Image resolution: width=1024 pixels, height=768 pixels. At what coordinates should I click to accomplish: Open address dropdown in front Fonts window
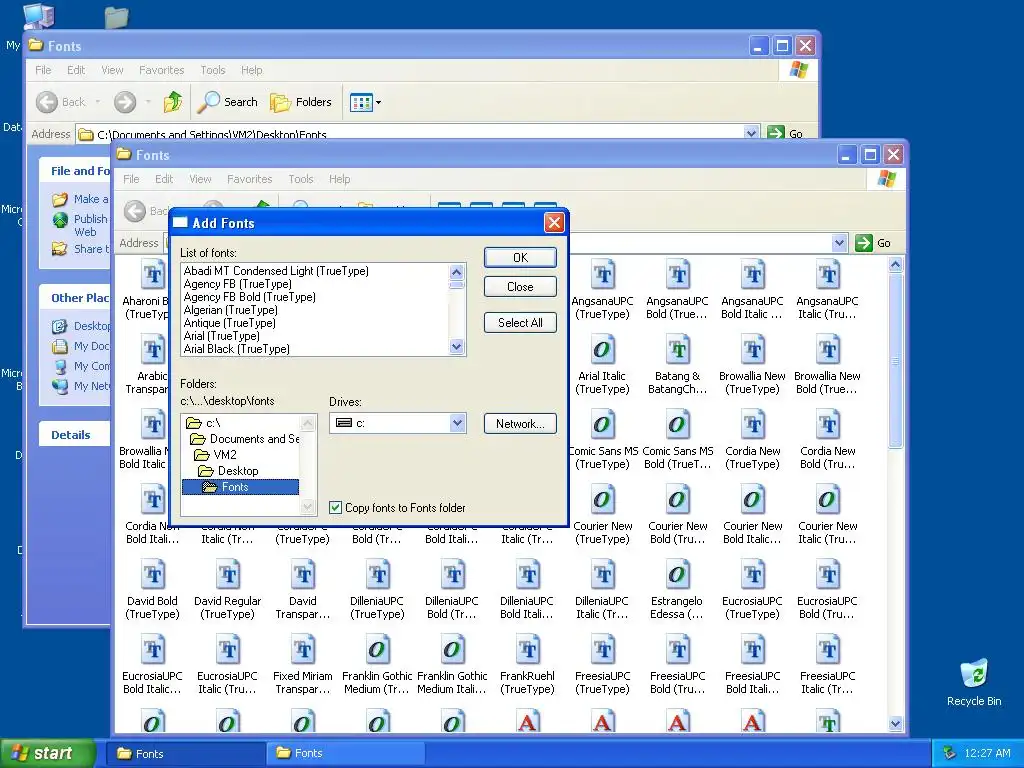pos(839,243)
